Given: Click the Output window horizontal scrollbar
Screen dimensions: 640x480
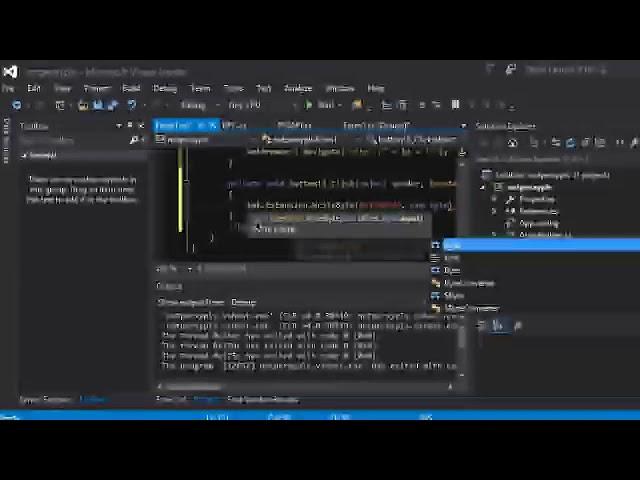Looking at the screenshot, I should pos(304,386).
